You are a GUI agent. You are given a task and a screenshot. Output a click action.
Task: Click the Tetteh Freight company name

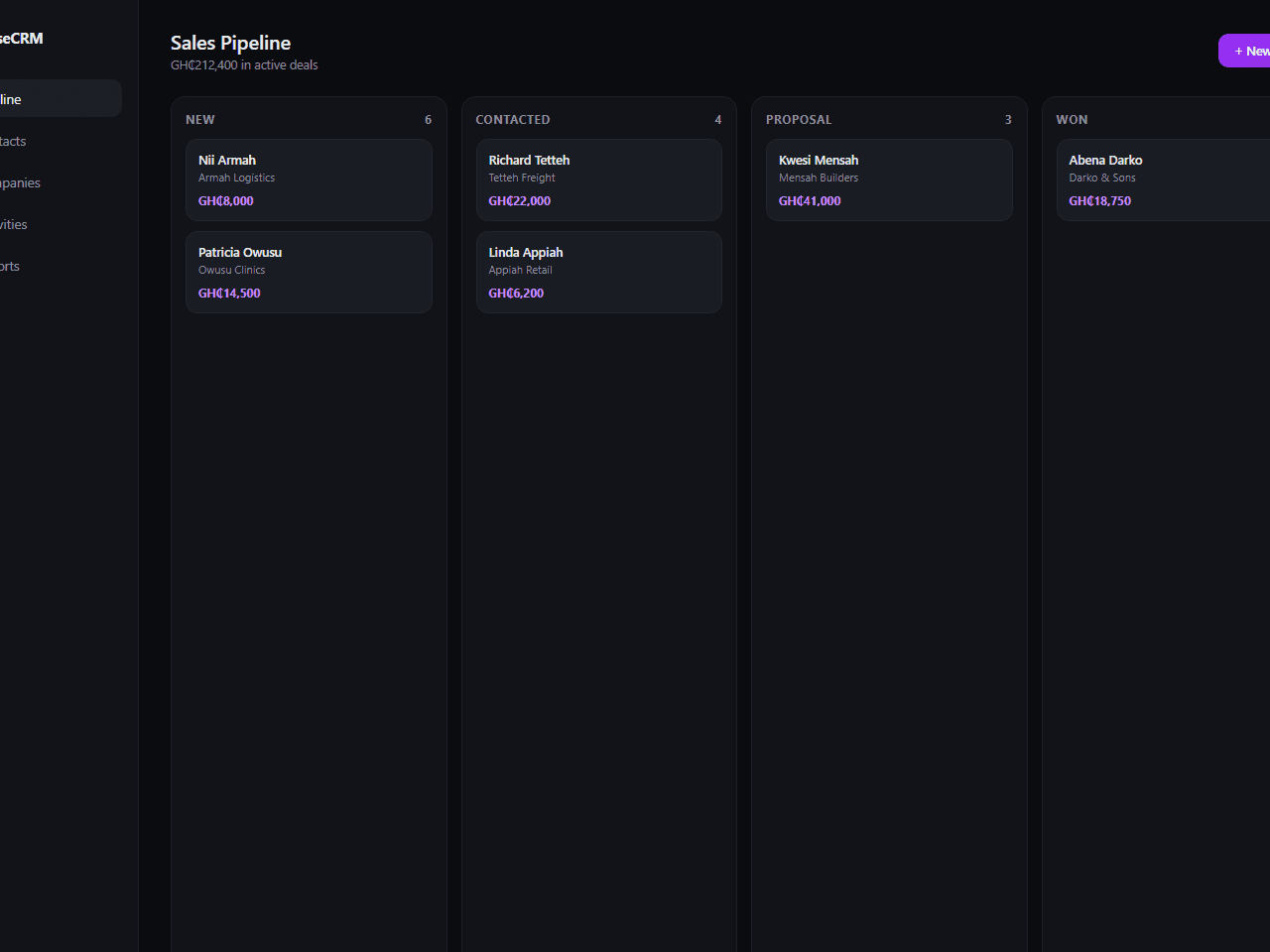click(522, 178)
